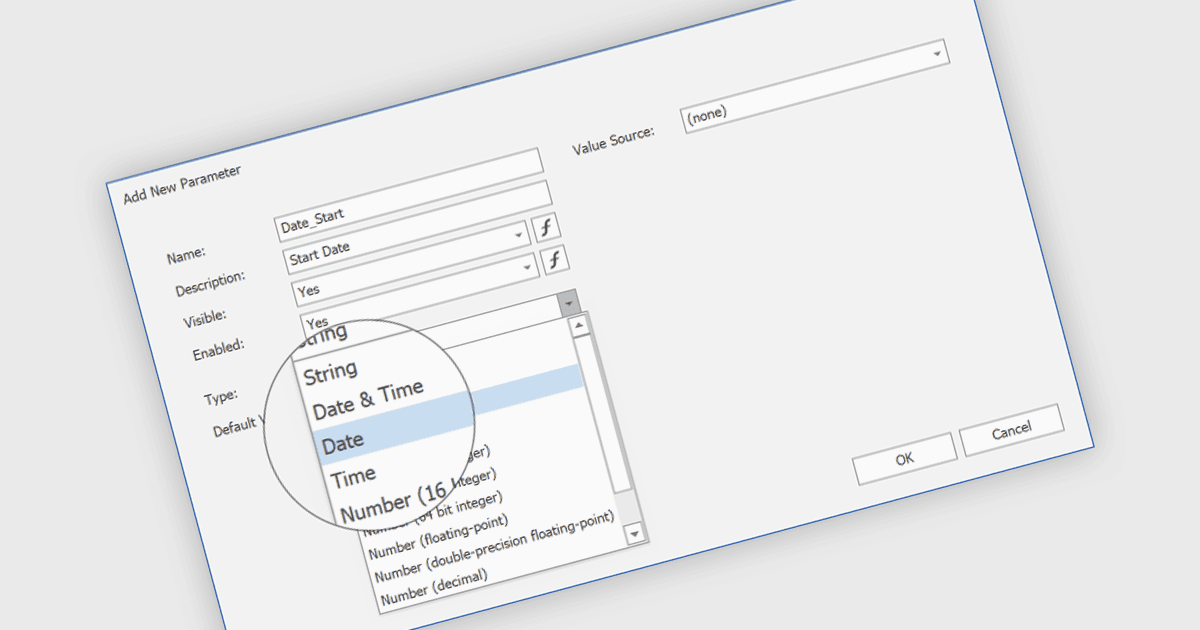The image size is (1200, 630).
Task: Collapse the open type list via gray arrow button
Action: (568, 302)
